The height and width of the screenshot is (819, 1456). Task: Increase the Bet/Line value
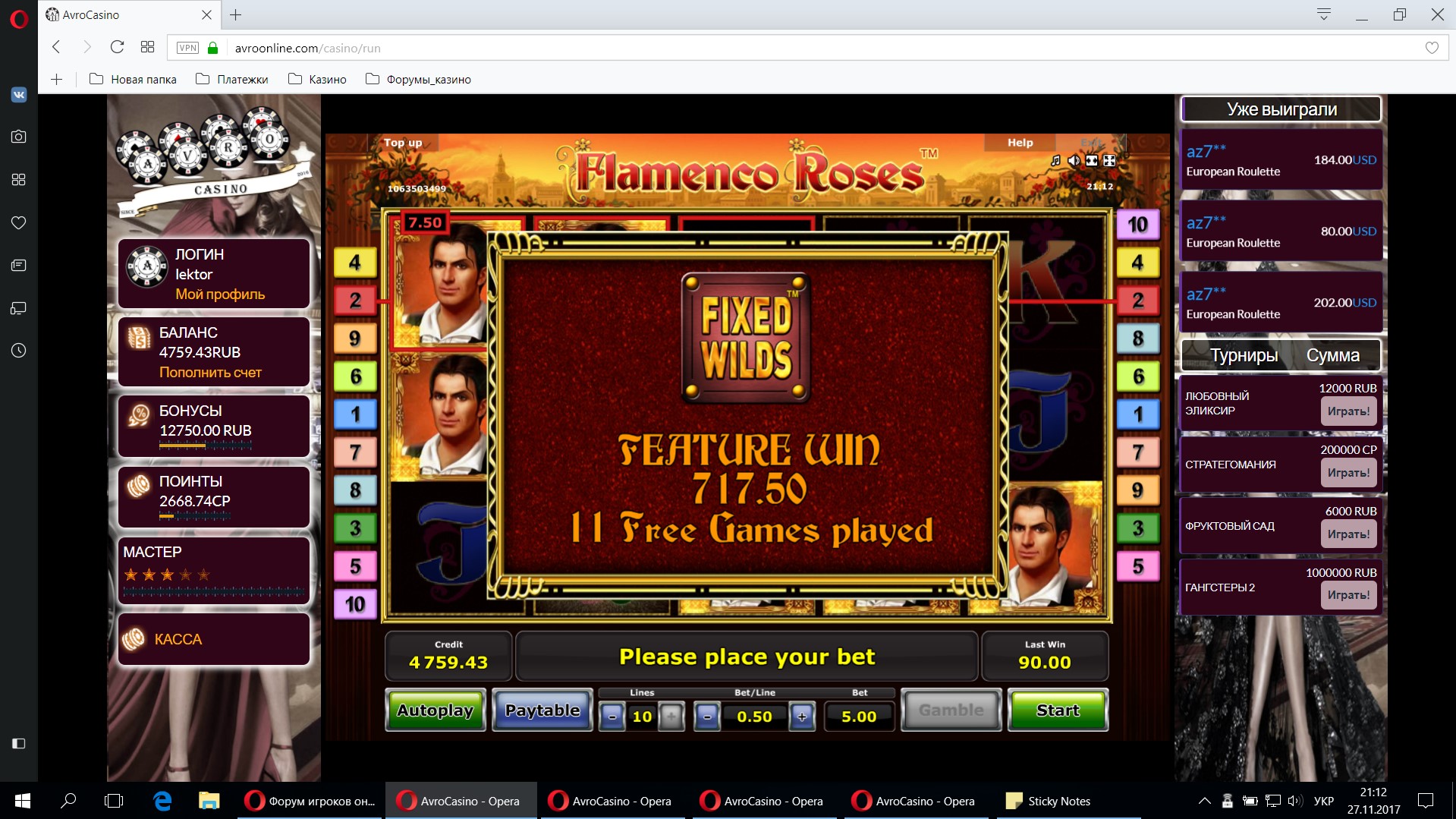802,717
